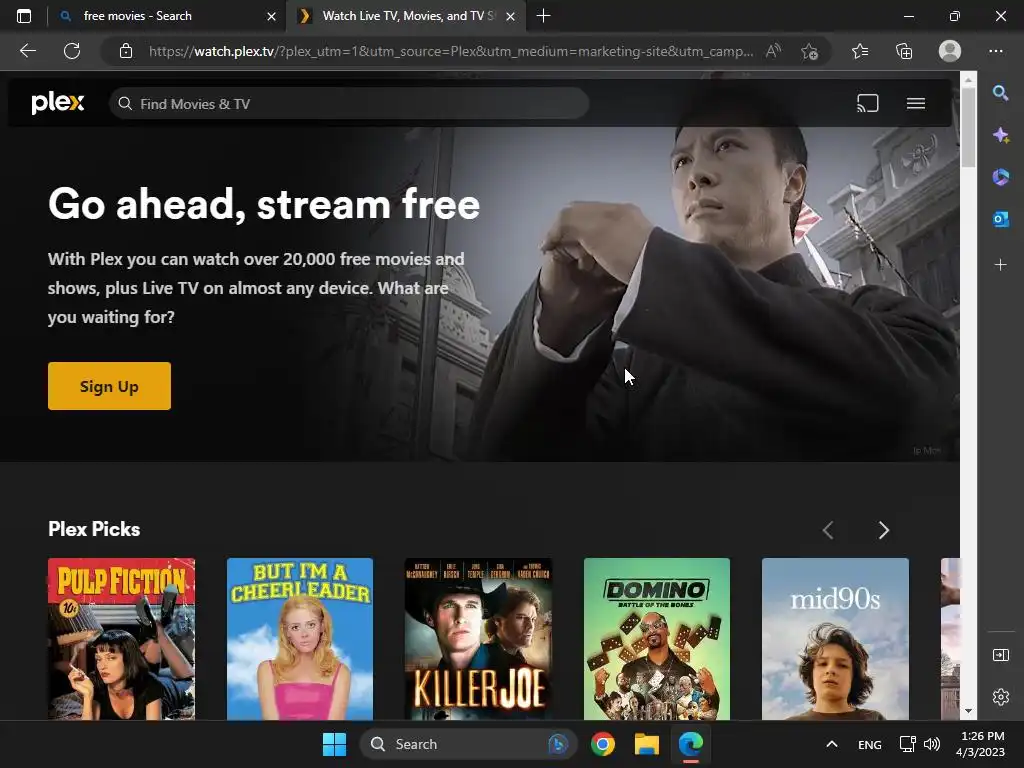Open the browser profile avatar
The height and width of the screenshot is (768, 1024).
click(950, 51)
